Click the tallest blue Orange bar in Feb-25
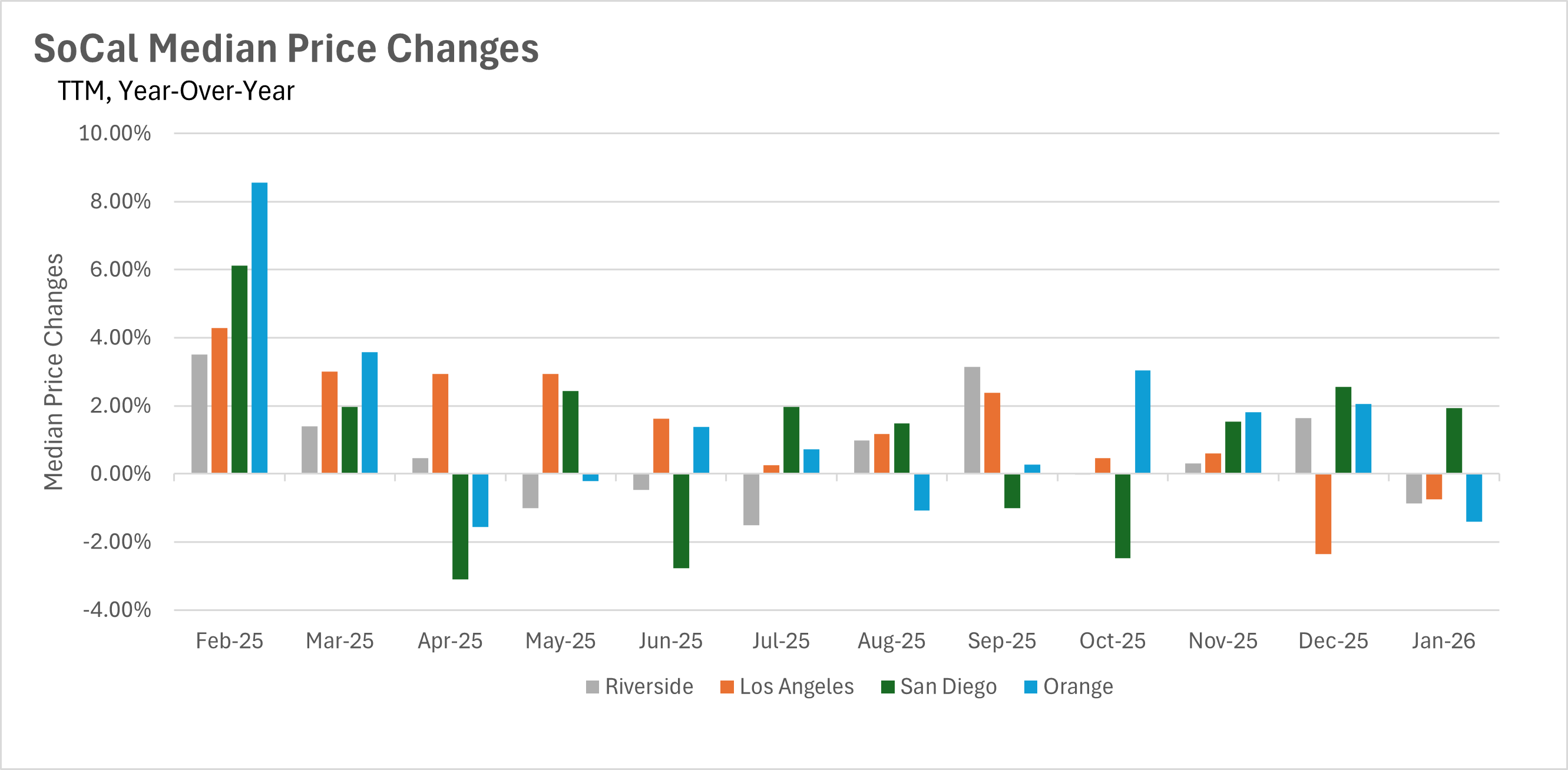This screenshot has height=770, width=1568. 259,328
